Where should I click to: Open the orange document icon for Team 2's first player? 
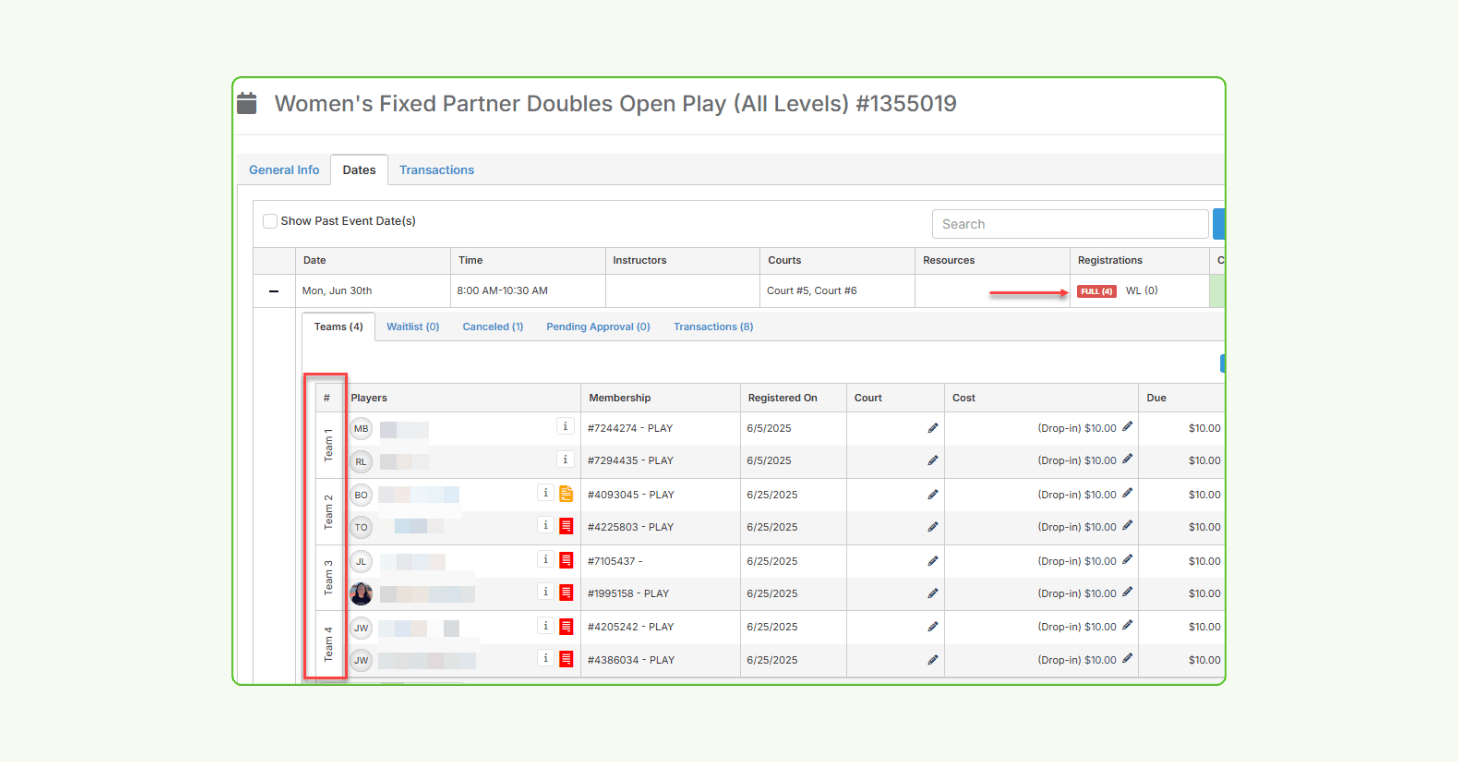point(565,492)
